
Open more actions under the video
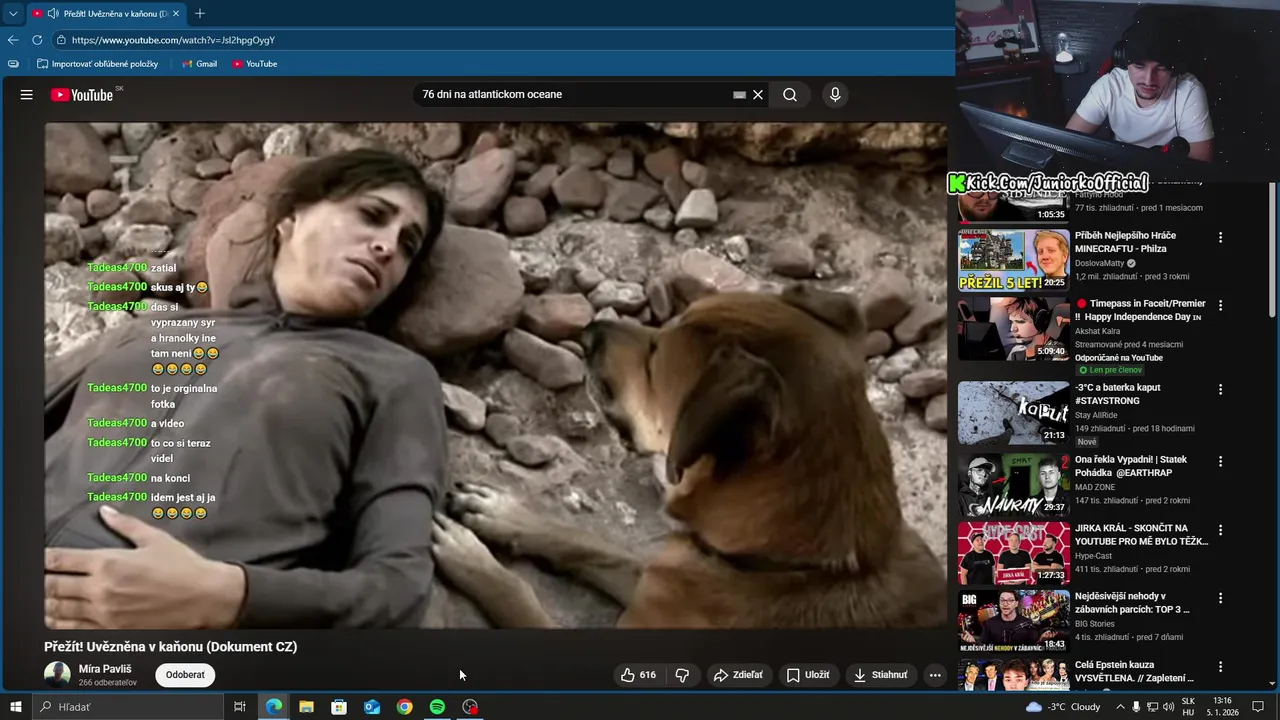coord(935,675)
